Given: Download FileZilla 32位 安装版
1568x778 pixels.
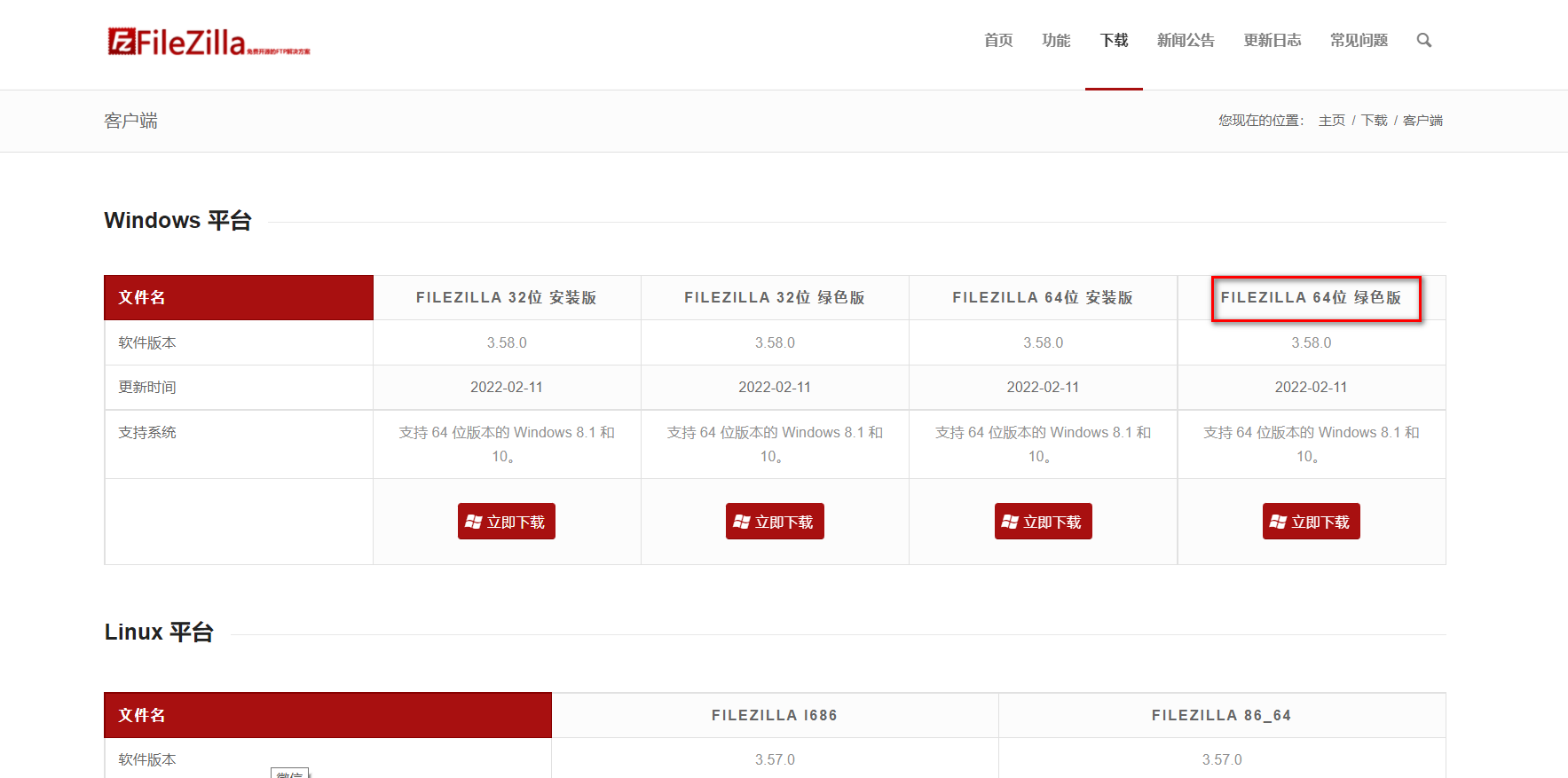Looking at the screenshot, I should [x=507, y=522].
